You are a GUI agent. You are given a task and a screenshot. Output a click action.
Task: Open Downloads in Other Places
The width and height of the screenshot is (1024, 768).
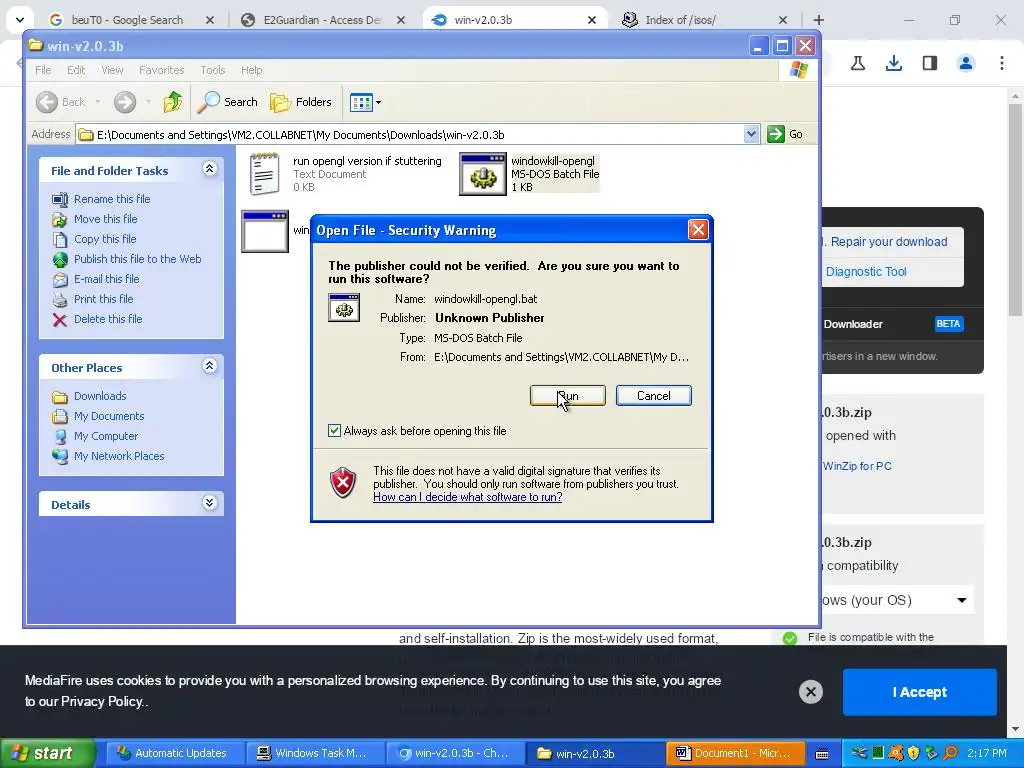(x=100, y=396)
